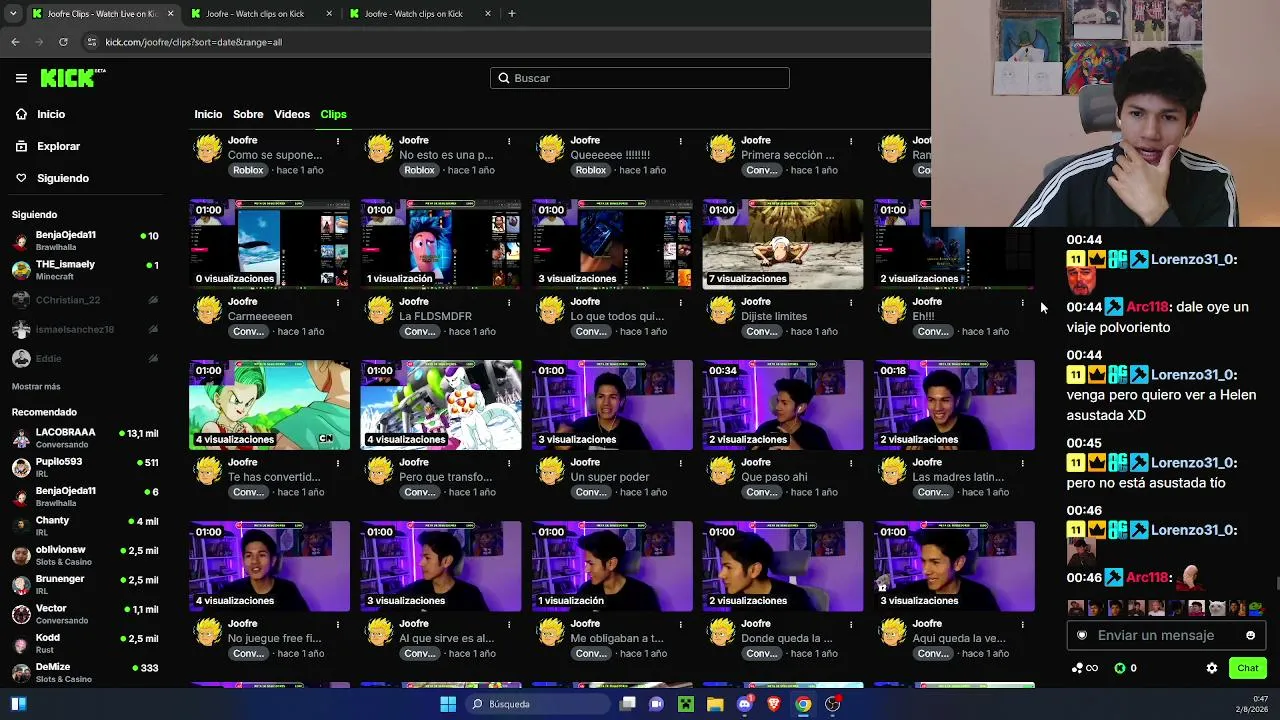This screenshot has width=1280, height=720.
Task: Open chat settings gear icon
Action: pyautogui.click(x=1212, y=668)
